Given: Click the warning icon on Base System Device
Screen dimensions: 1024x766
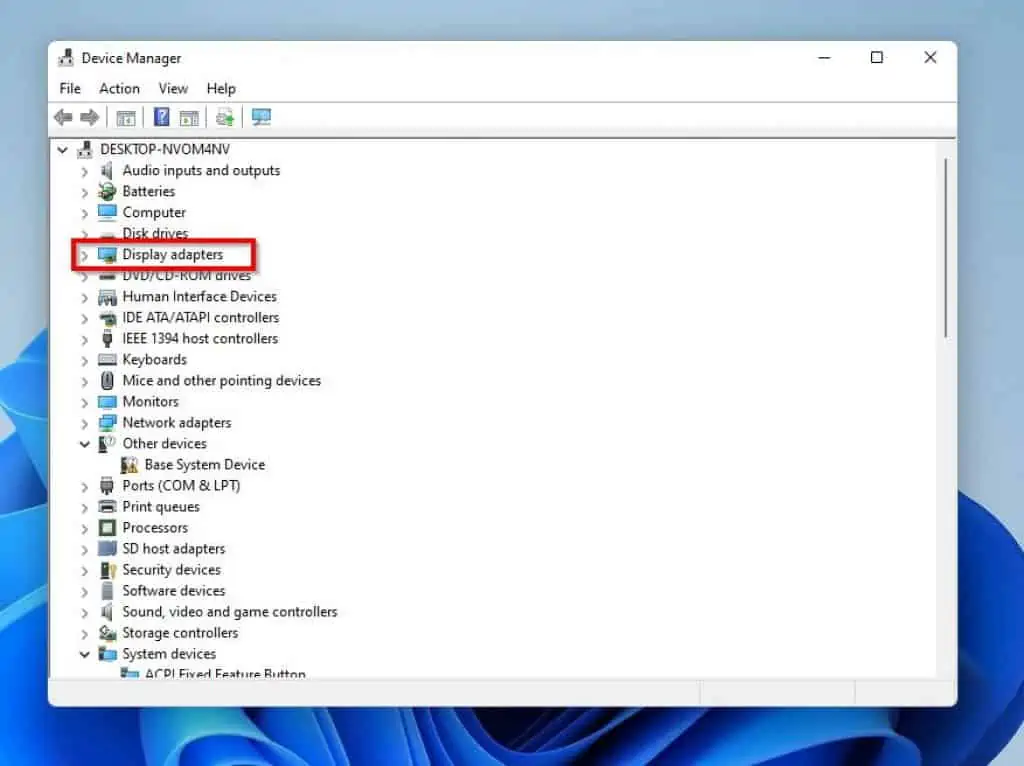Looking at the screenshot, I should [129, 464].
